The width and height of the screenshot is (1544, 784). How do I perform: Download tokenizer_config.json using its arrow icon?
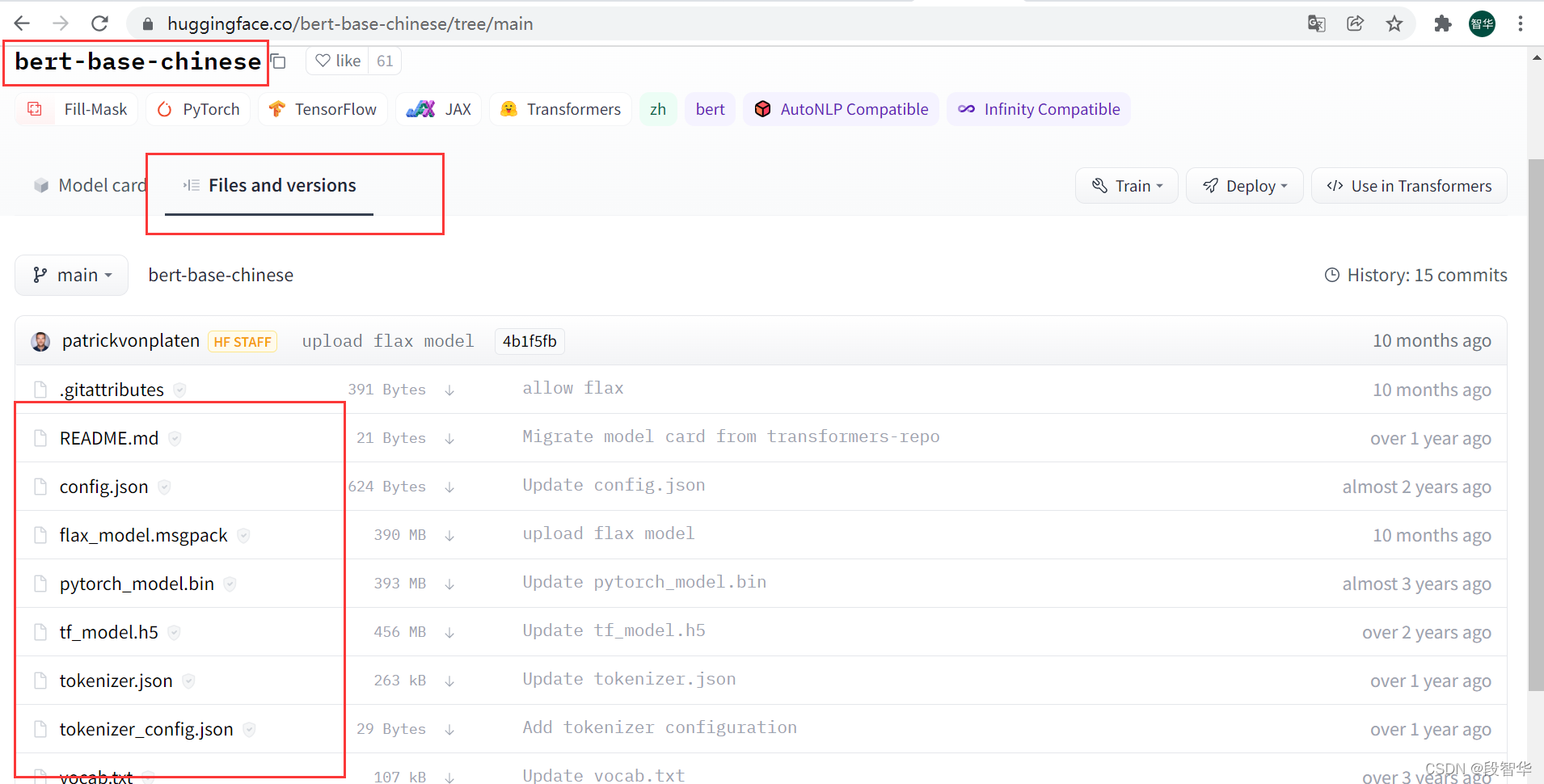coord(449,730)
